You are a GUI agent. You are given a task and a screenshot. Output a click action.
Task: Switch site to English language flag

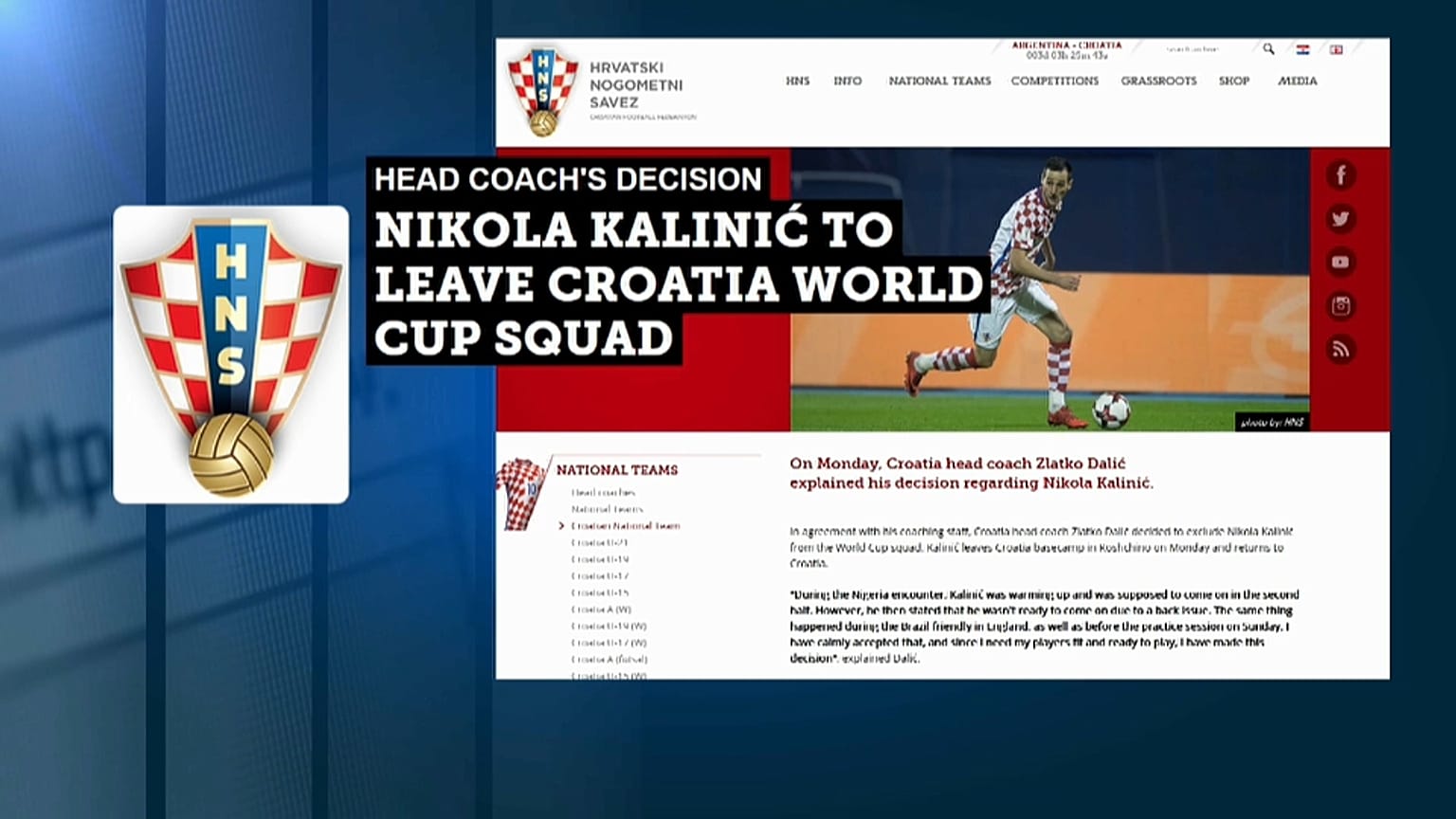(1336, 49)
